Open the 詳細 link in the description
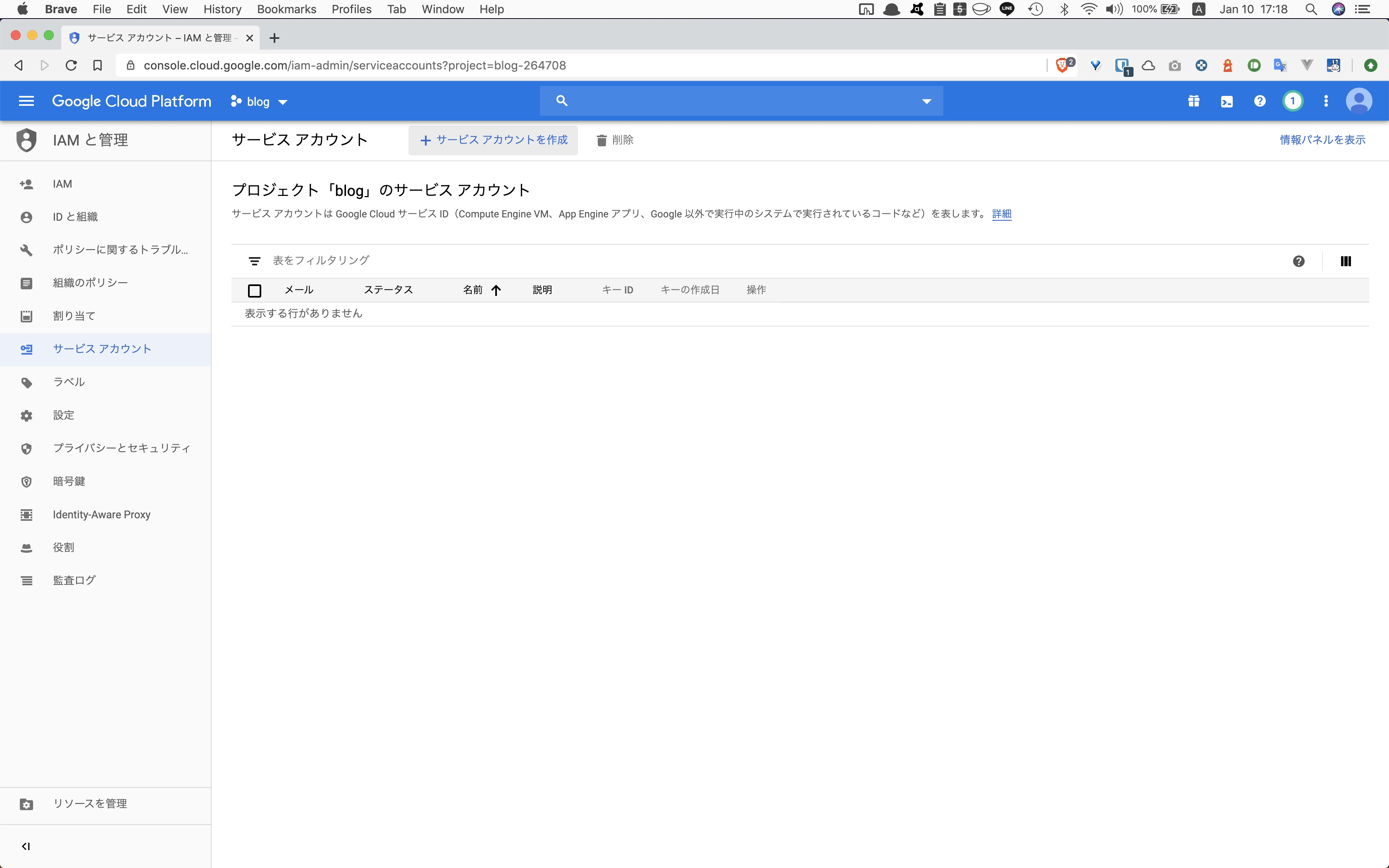Screen dimensions: 1389x868 1002,214
